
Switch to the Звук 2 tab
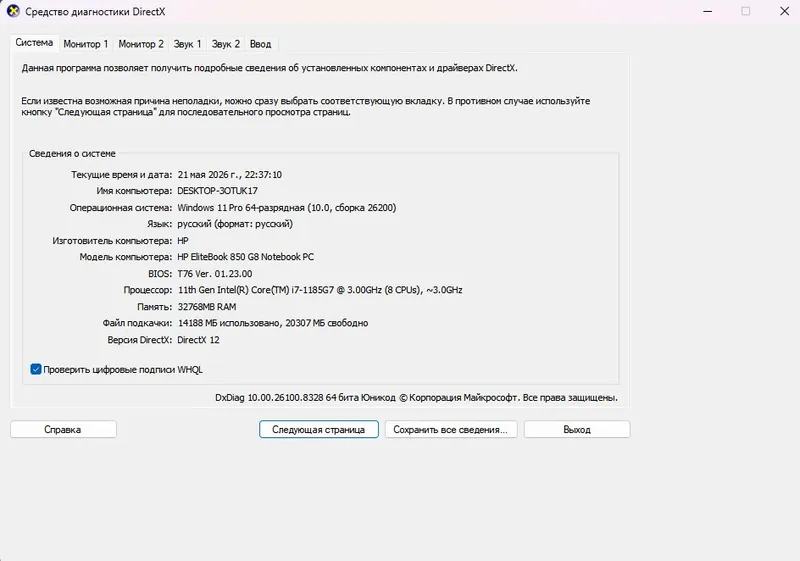pyautogui.click(x=226, y=44)
